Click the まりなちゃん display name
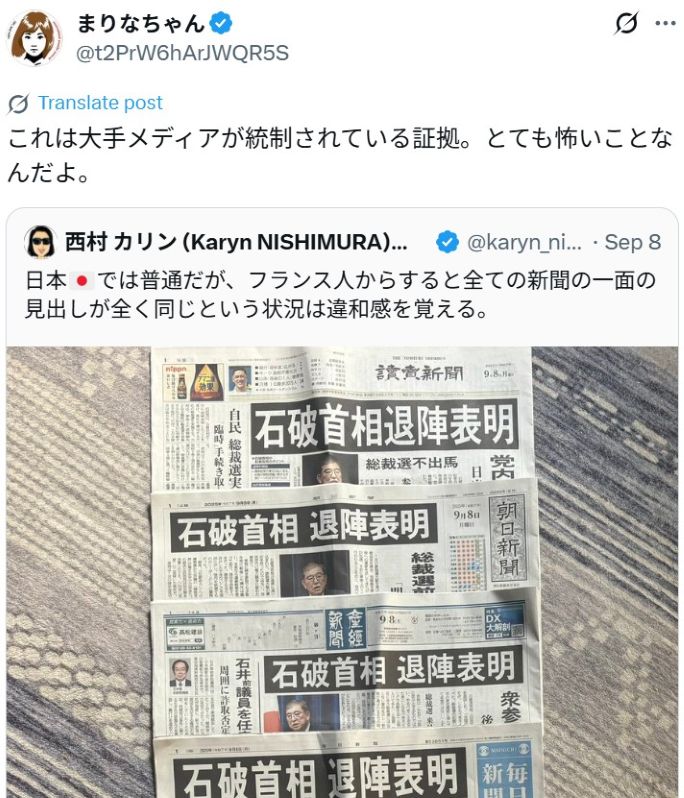Viewport: 684px width, 798px height. pos(141,23)
